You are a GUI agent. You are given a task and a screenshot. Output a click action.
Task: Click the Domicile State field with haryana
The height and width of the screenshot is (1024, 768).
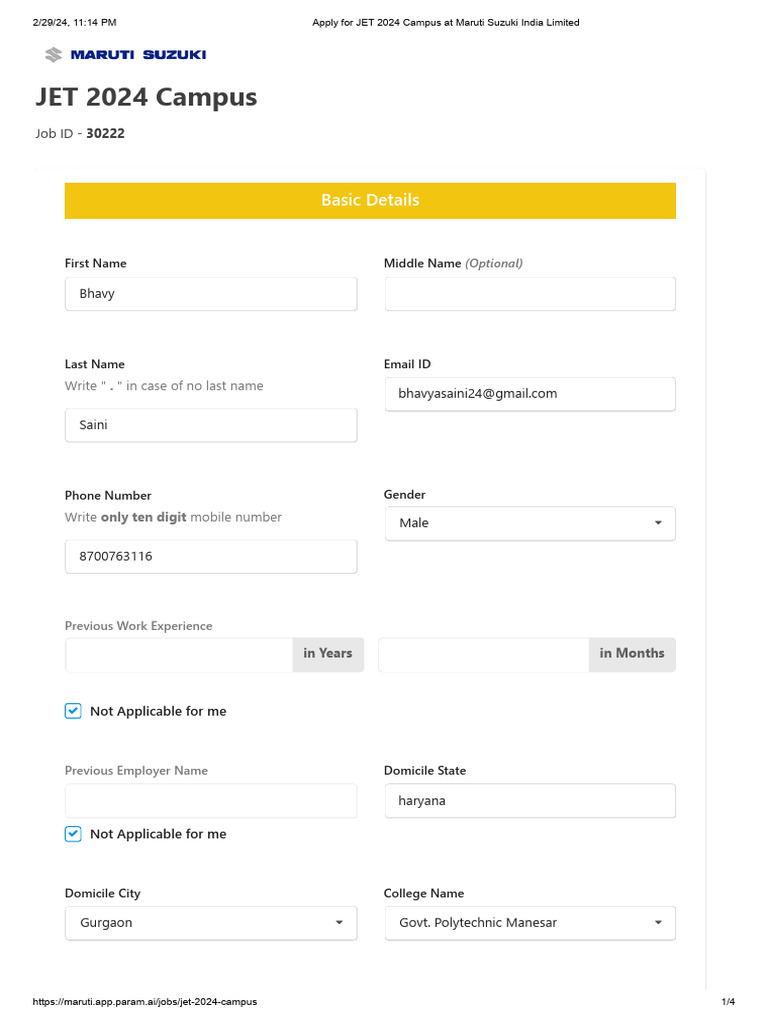pyautogui.click(x=530, y=801)
